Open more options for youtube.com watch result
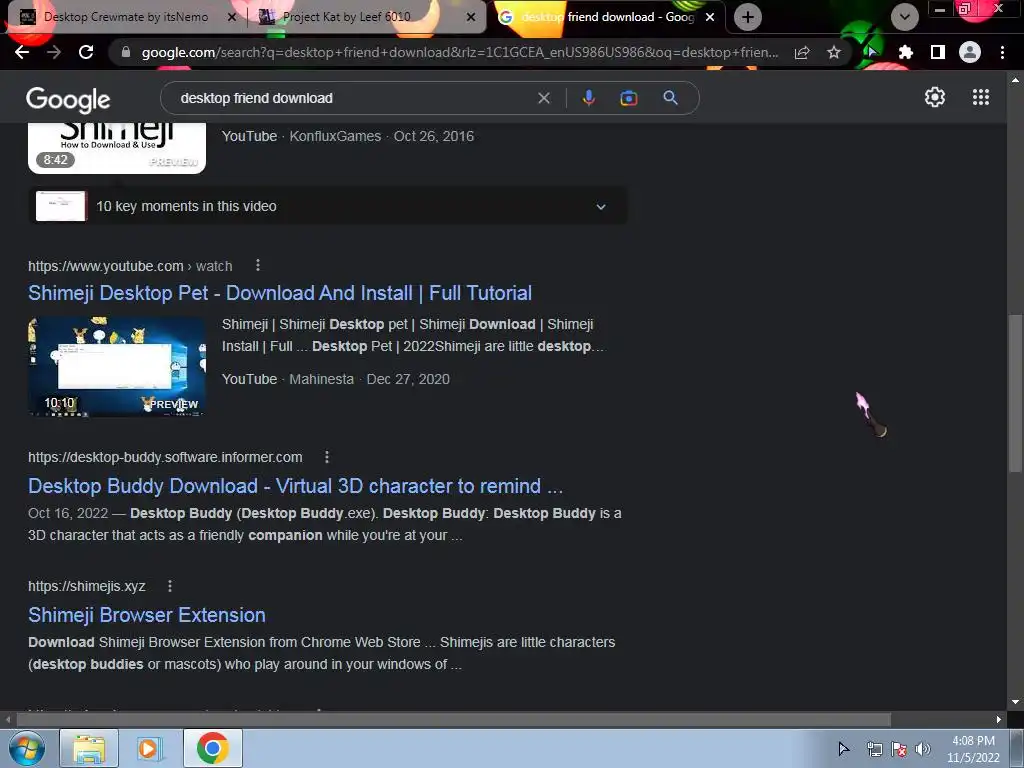 [258, 265]
